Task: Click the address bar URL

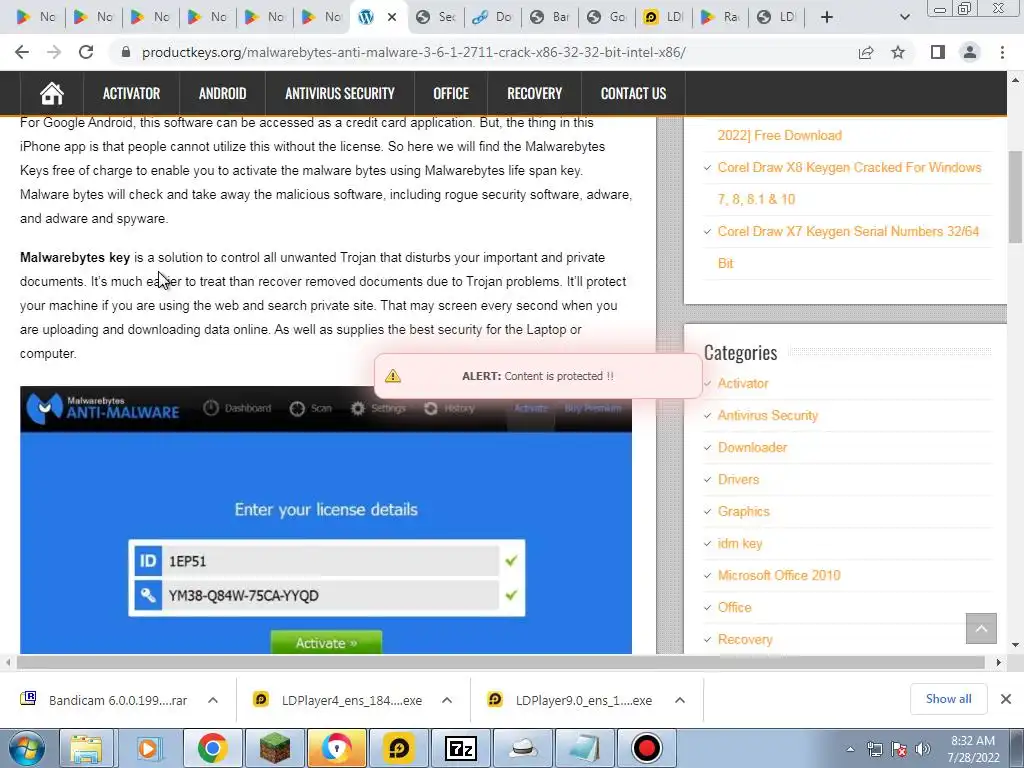Action: tap(413, 52)
